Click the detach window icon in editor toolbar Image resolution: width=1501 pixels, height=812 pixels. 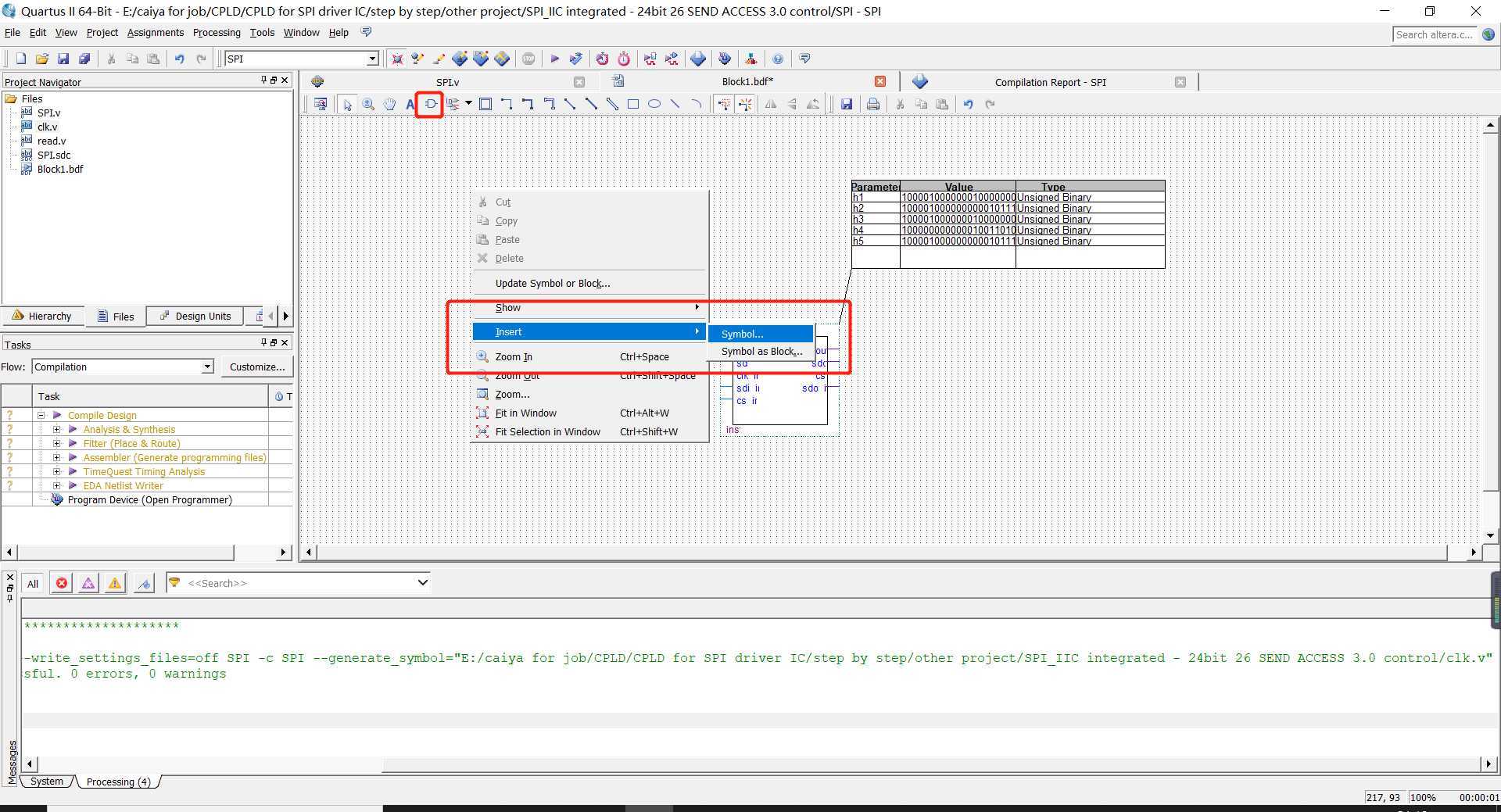[321, 104]
